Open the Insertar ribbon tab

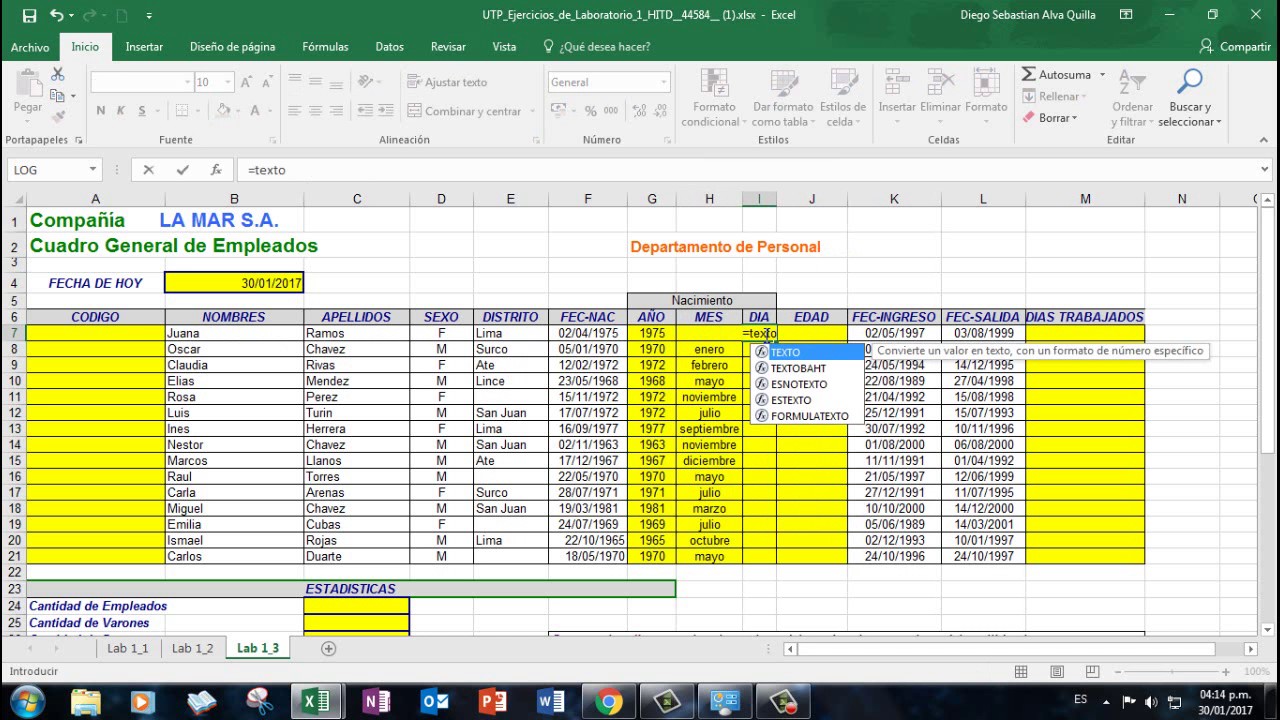[145, 46]
